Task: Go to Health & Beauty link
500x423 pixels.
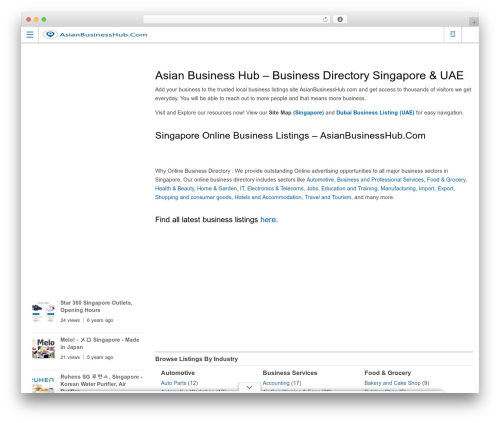Action: 175,189
